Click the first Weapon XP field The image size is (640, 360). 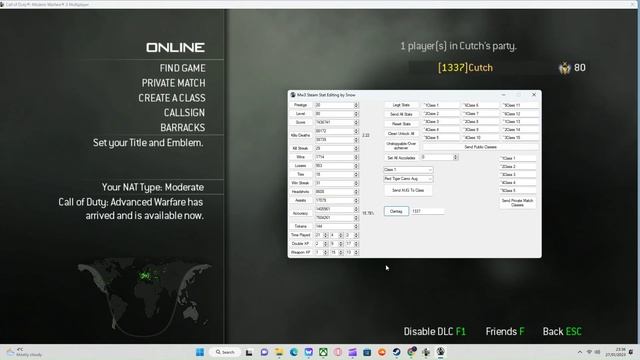coord(319,253)
